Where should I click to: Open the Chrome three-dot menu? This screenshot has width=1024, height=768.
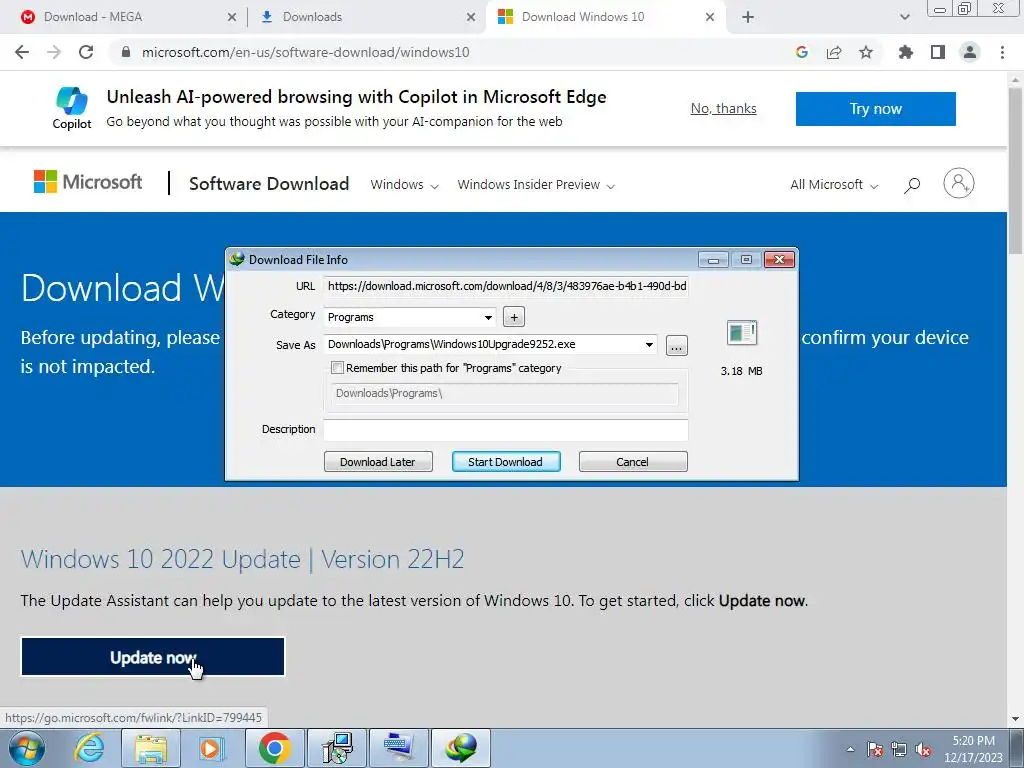tap(1002, 52)
